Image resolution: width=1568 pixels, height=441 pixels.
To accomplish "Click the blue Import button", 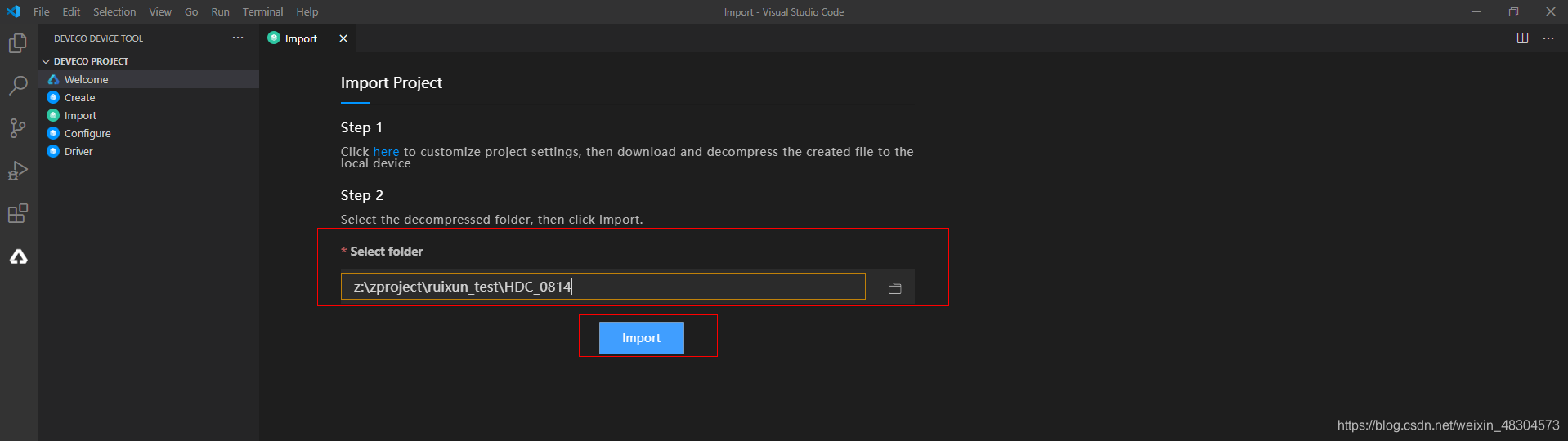I will [x=642, y=338].
